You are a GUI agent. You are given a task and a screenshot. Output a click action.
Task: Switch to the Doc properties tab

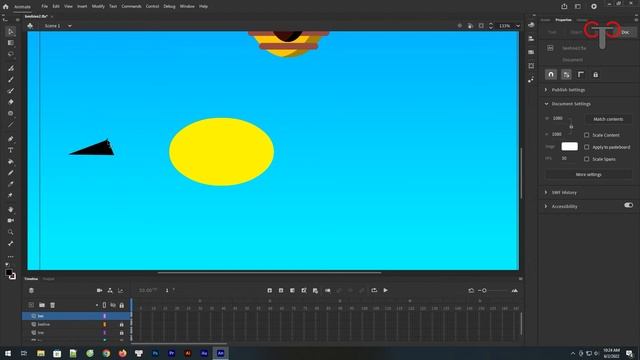click(x=625, y=32)
